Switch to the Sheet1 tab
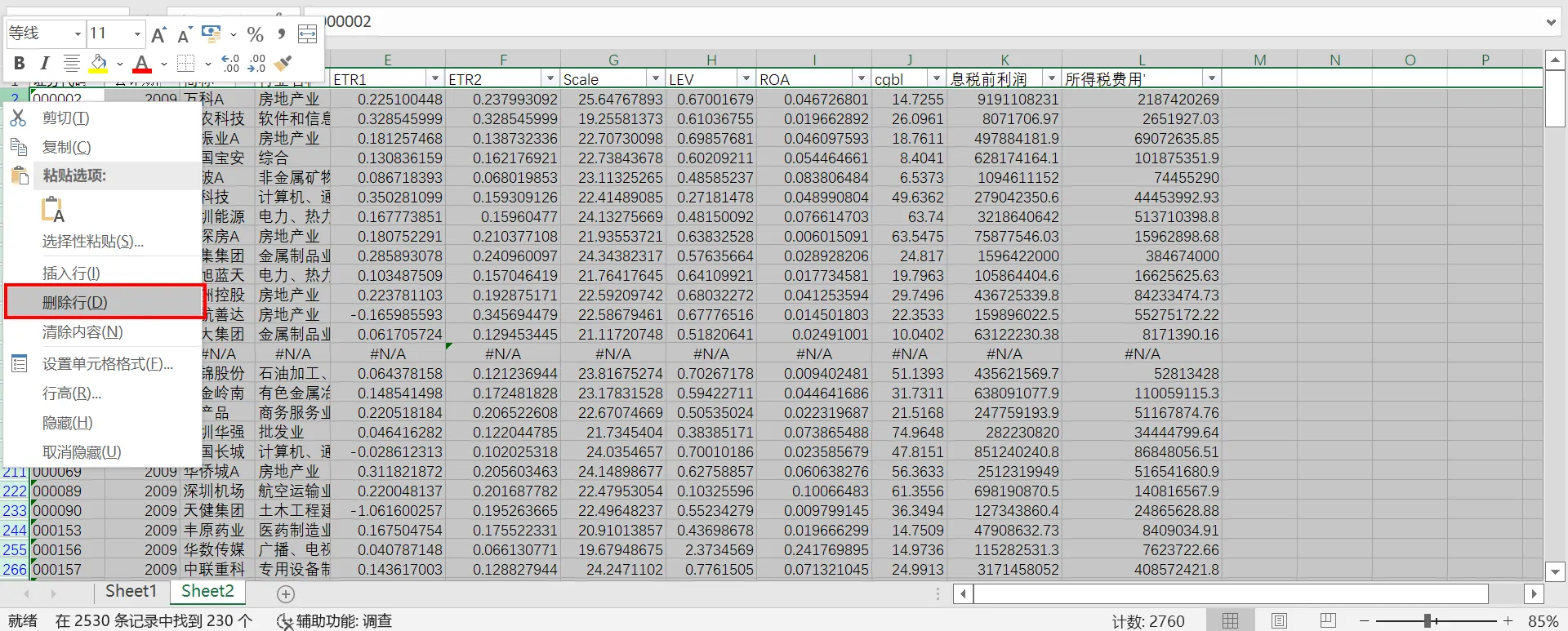This screenshot has width=1568, height=631. pos(131,592)
